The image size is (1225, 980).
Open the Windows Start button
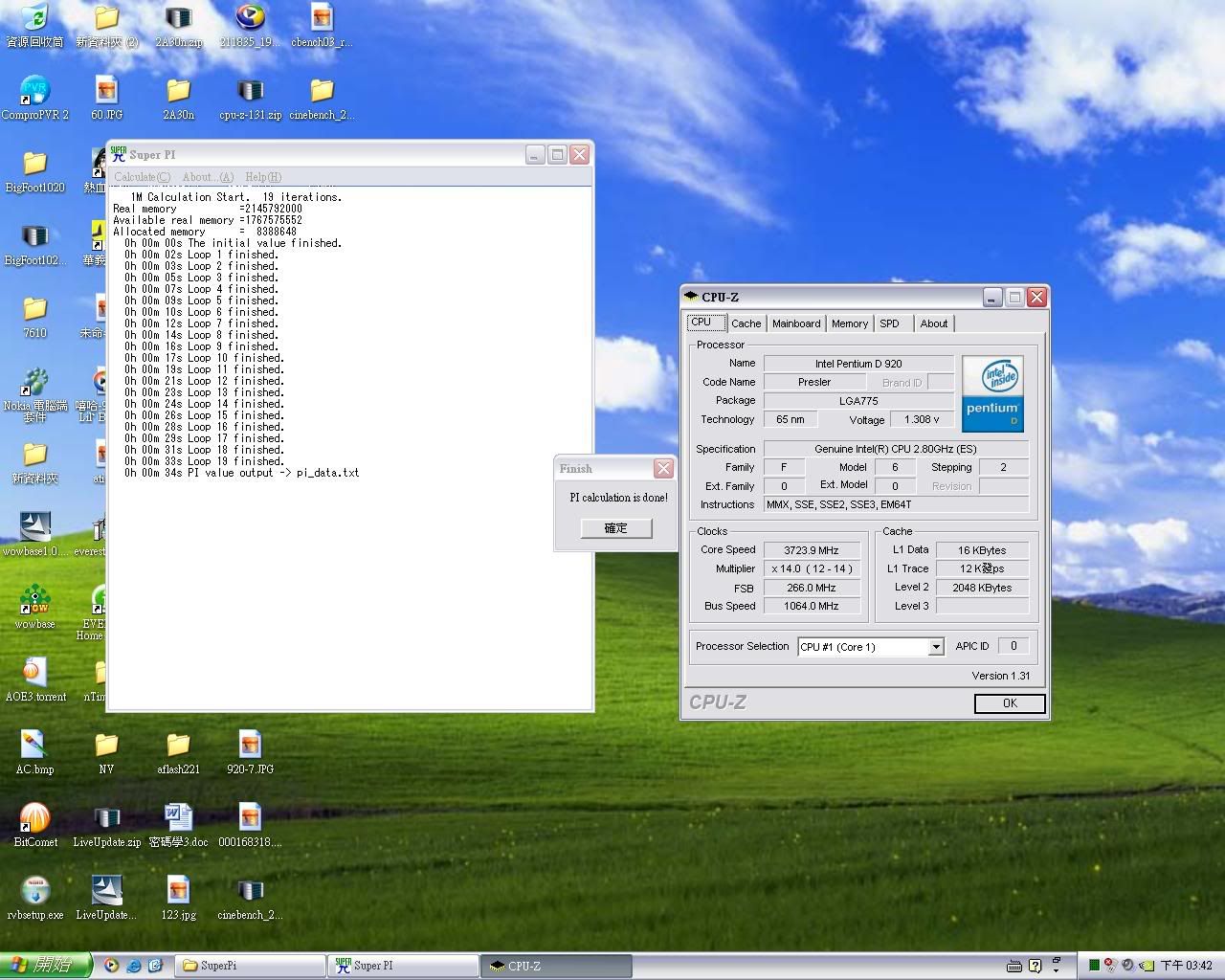(x=46, y=966)
